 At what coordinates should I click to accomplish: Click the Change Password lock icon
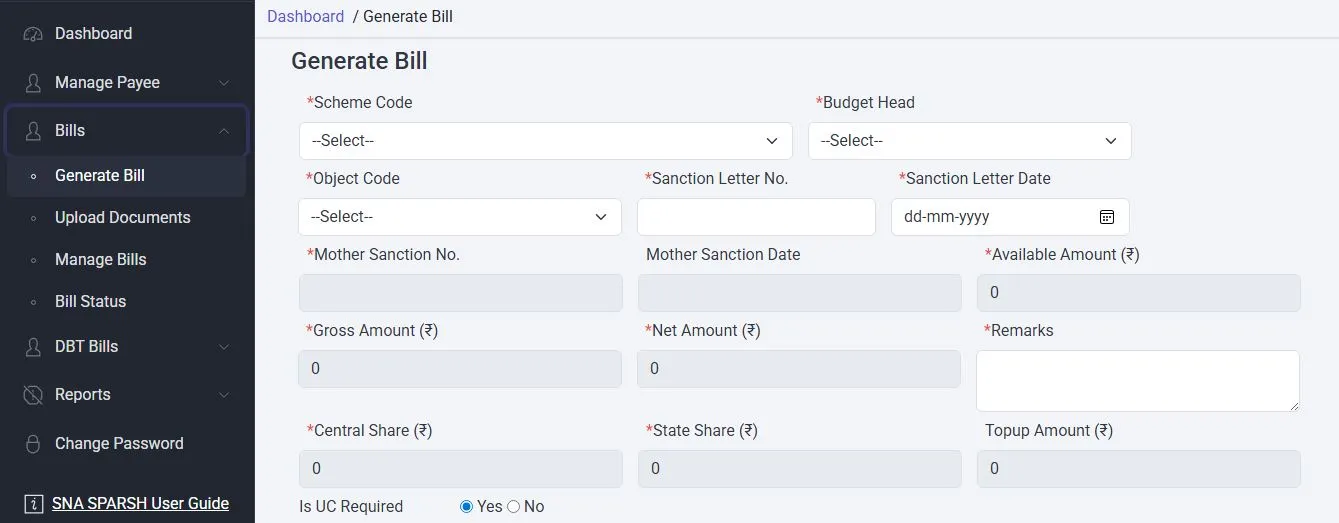pos(34,443)
